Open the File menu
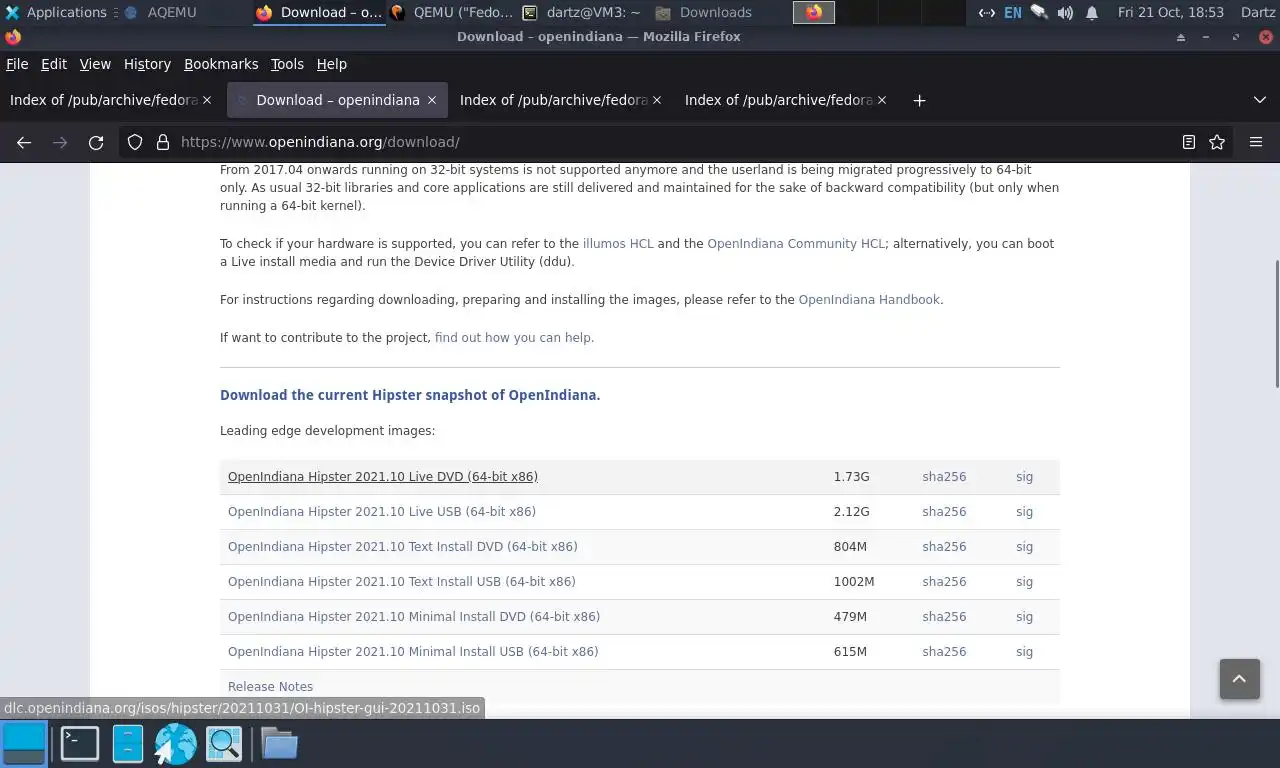Image resolution: width=1280 pixels, height=768 pixels. click(x=17, y=64)
